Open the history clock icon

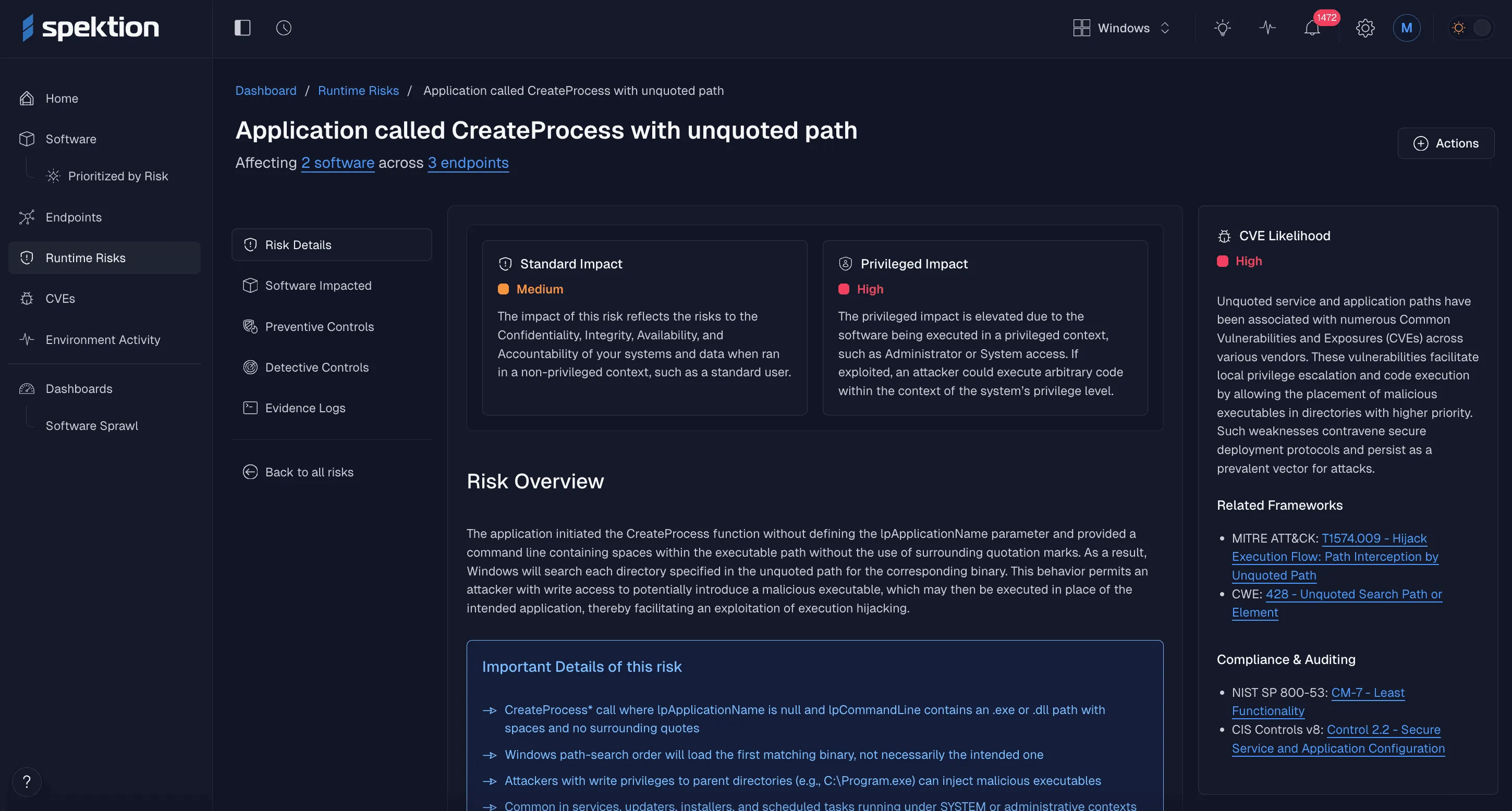284,28
